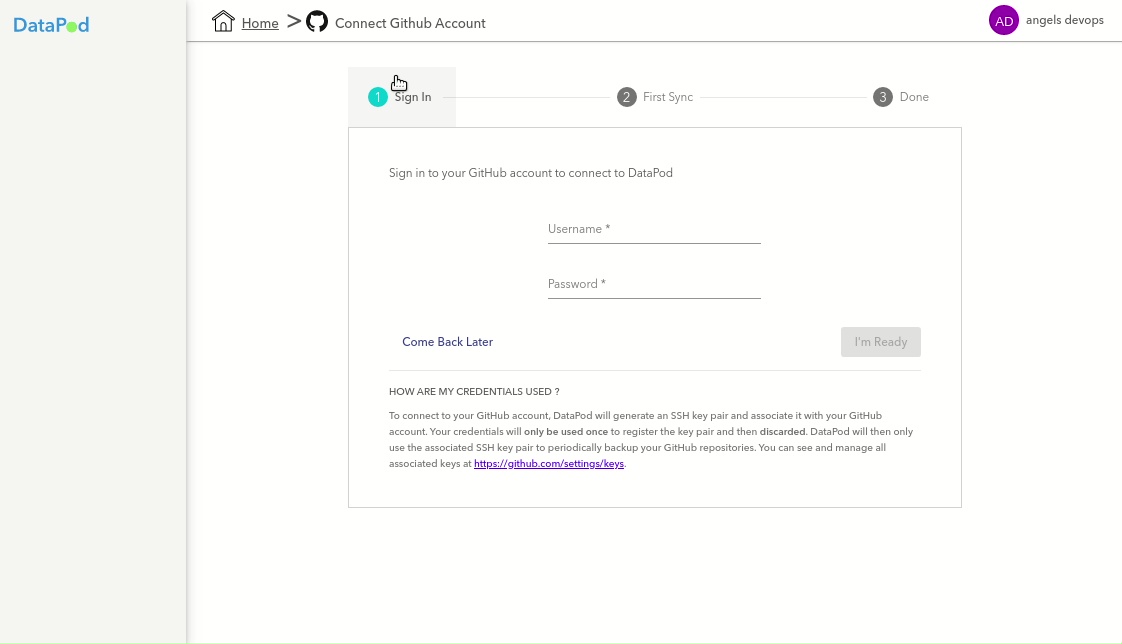Click the breadcrumb arrow separator after Home
Viewport: 1122px width, 644px height.
[x=293, y=21]
